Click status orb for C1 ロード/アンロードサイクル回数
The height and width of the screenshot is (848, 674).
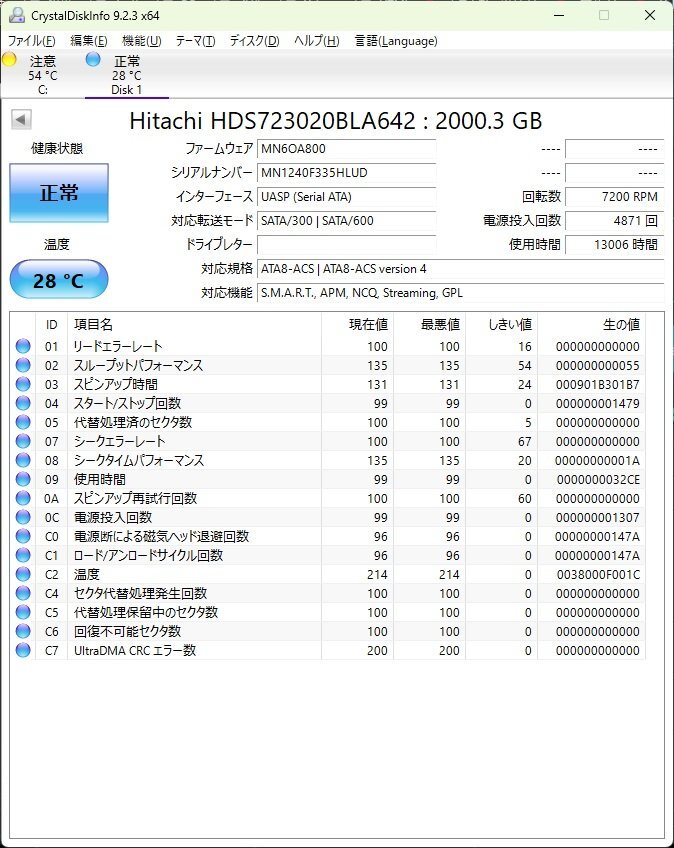click(23, 555)
